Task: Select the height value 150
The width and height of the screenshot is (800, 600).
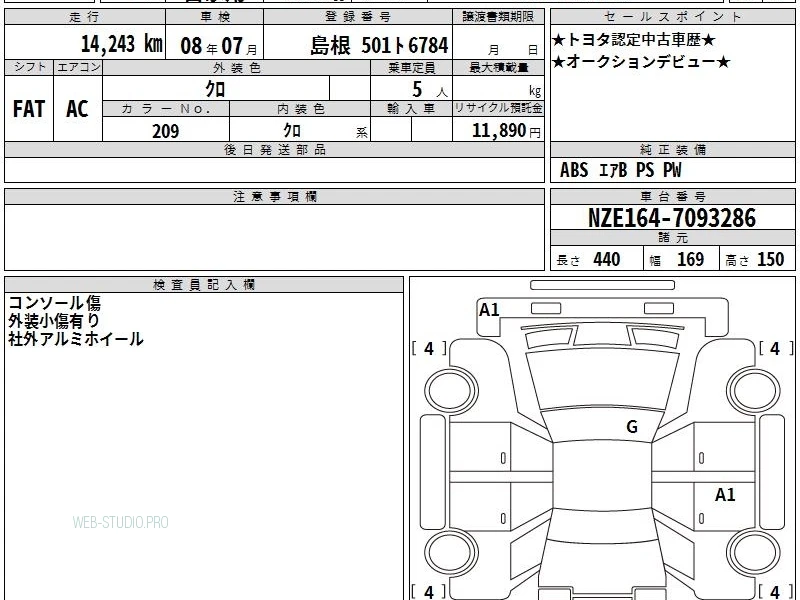Action: [770, 259]
